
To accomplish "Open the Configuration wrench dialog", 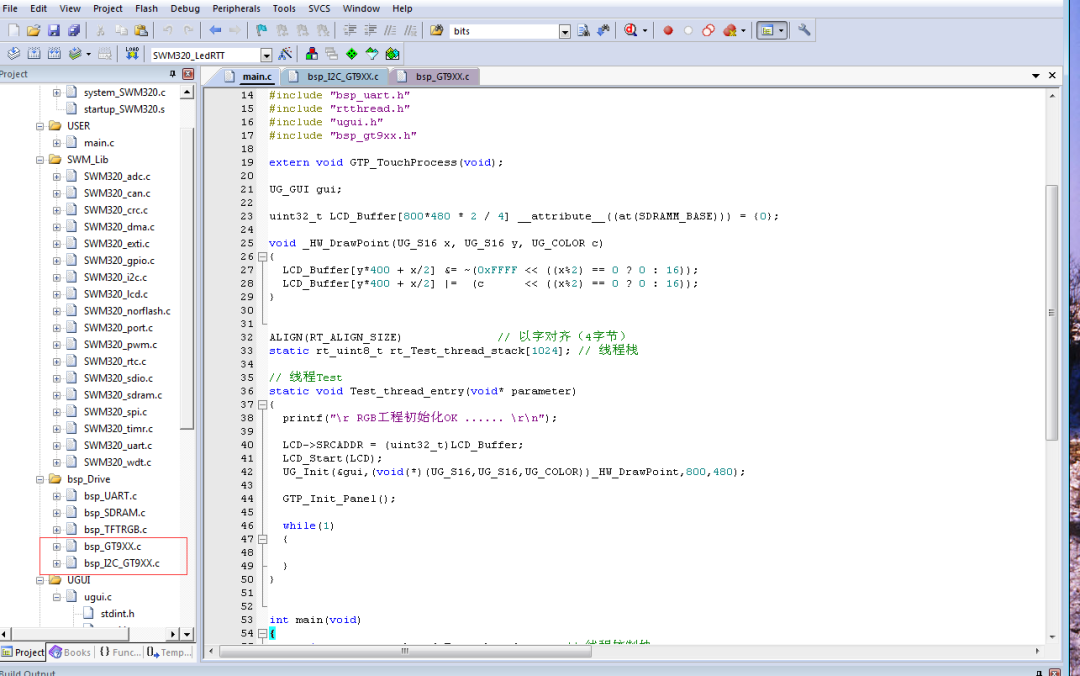I will click(802, 30).
